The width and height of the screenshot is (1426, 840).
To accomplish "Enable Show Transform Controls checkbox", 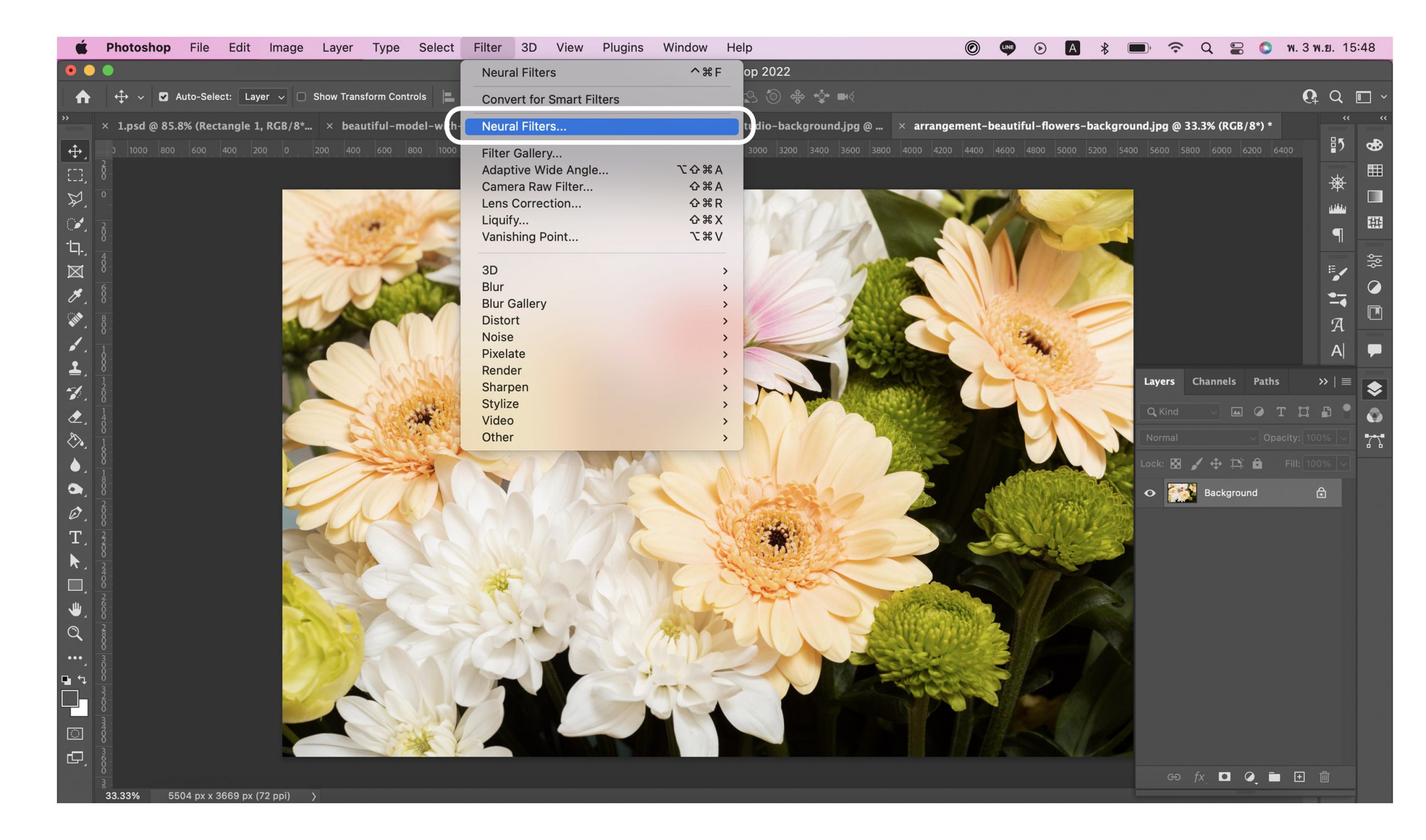I will point(301,97).
